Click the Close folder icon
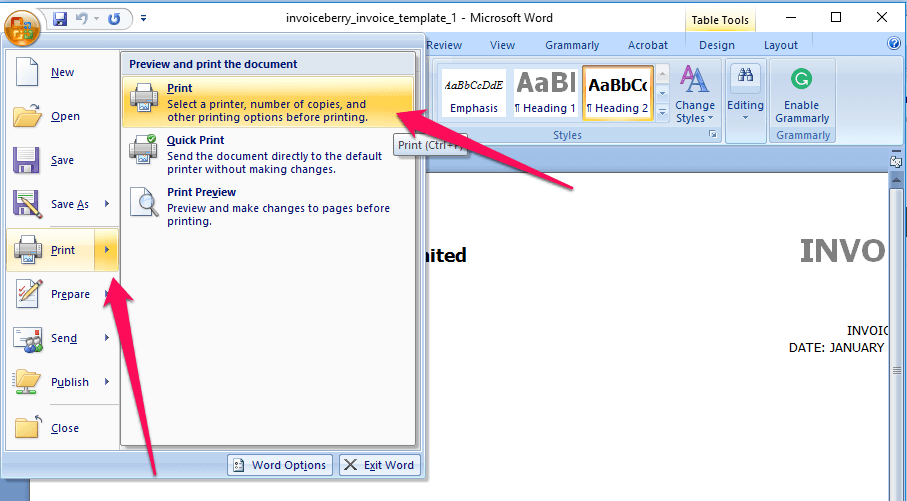This screenshot has height=501, width=907. (x=28, y=427)
